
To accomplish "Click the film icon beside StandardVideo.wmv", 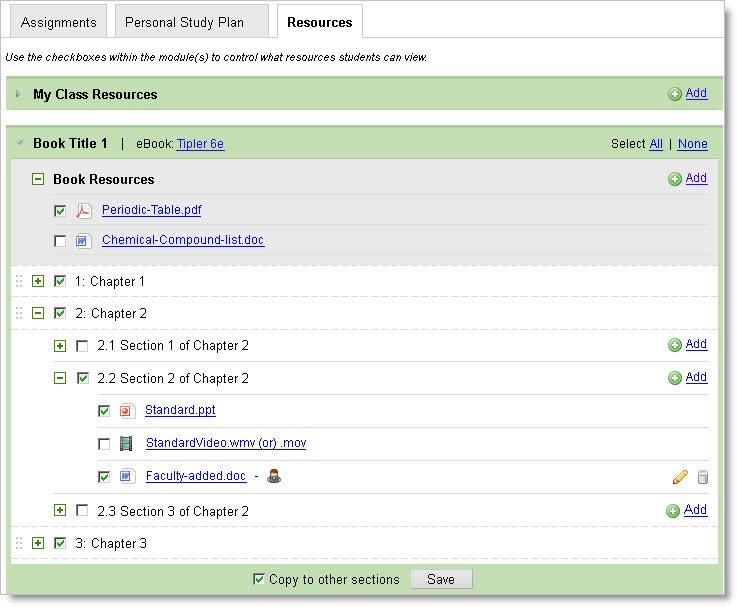I will 127,444.
